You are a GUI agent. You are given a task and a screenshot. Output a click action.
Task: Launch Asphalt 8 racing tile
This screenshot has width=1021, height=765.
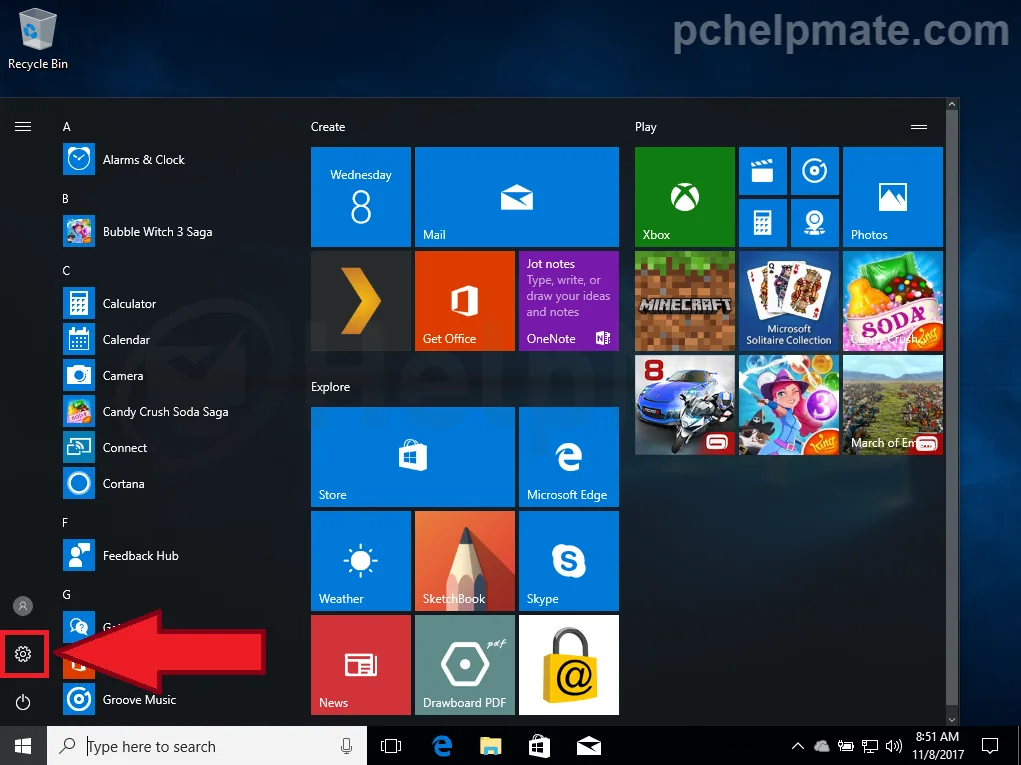[x=685, y=405]
